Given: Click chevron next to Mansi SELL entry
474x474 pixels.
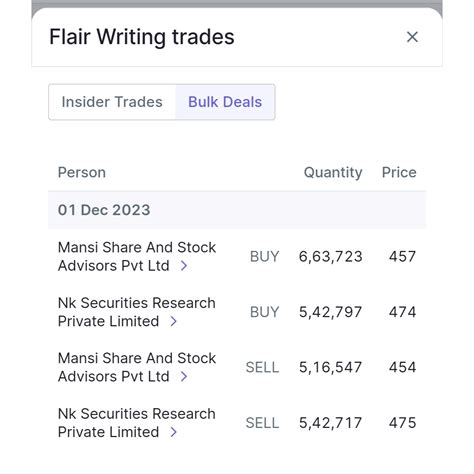Looking at the screenshot, I should (184, 377).
